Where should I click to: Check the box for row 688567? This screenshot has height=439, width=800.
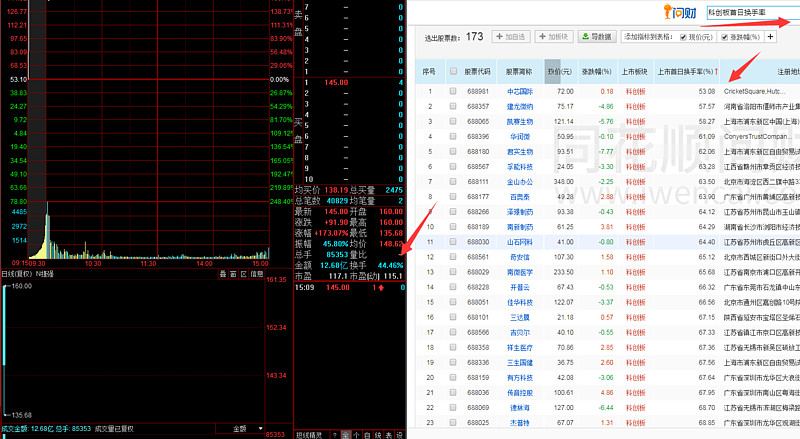tap(453, 167)
